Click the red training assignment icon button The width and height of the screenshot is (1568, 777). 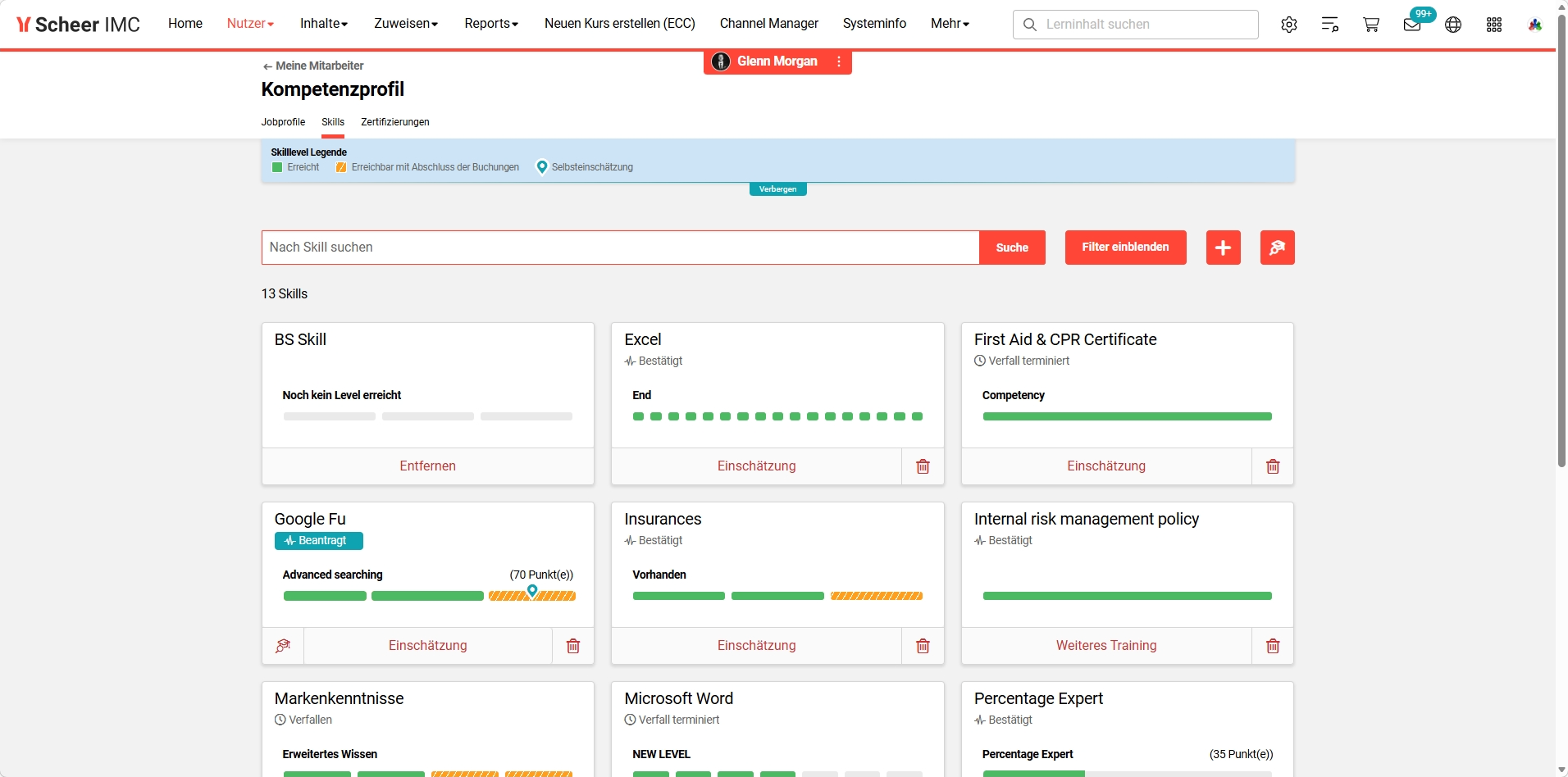pos(1277,248)
